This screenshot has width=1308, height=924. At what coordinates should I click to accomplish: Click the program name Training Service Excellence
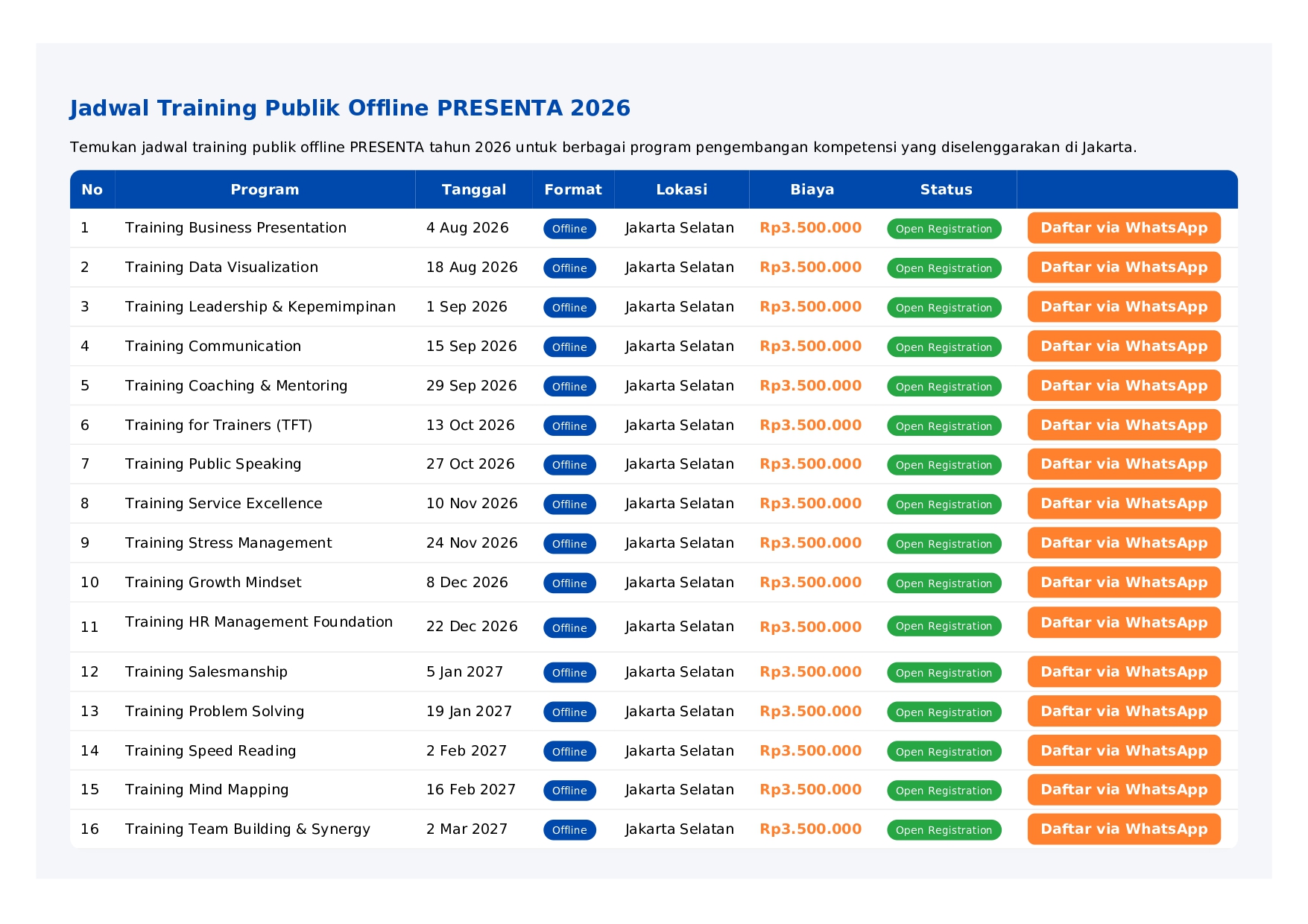pos(224,504)
